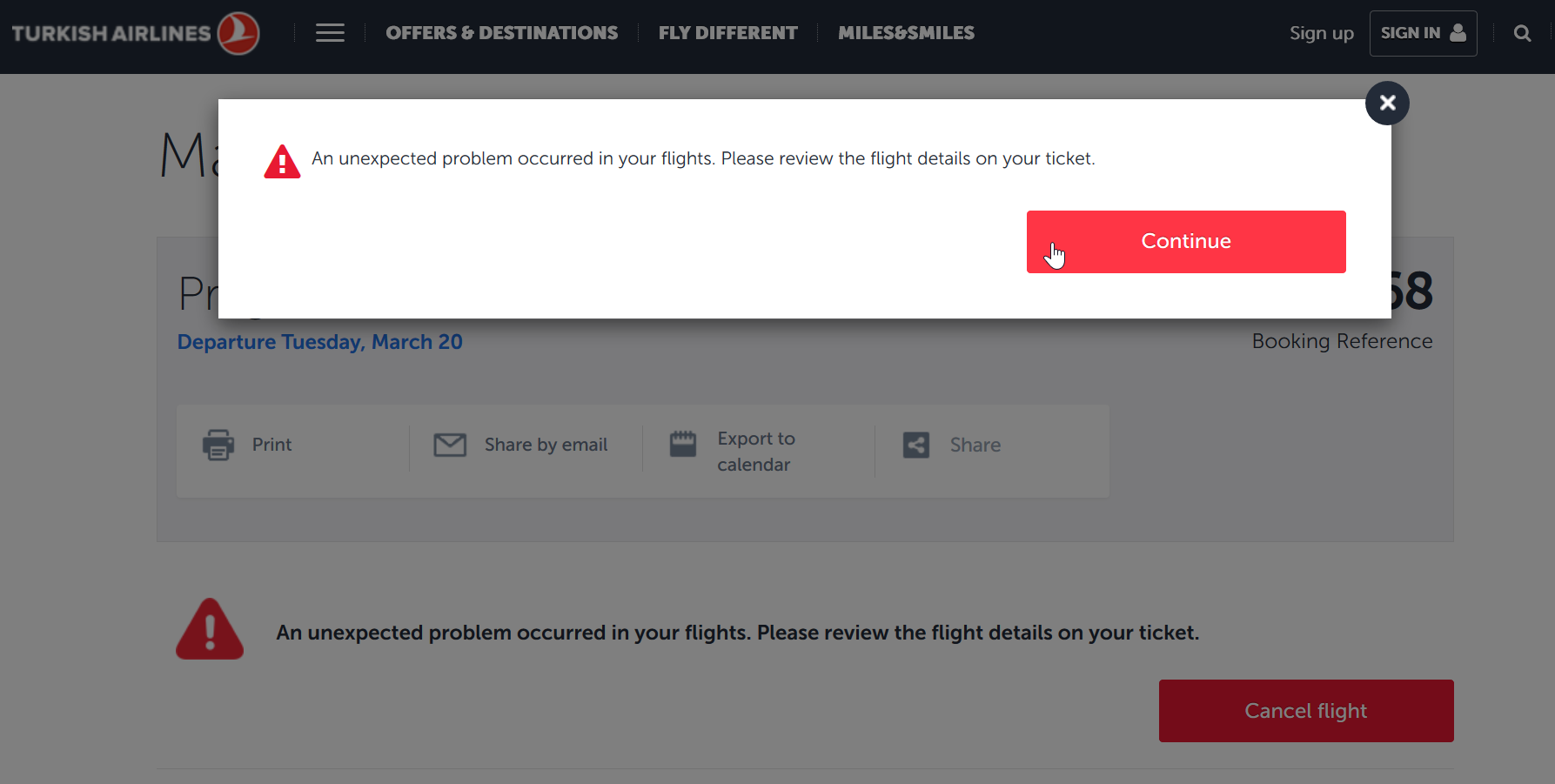Open Miles&Smiles menu
The width and height of the screenshot is (1555, 784).
click(906, 33)
